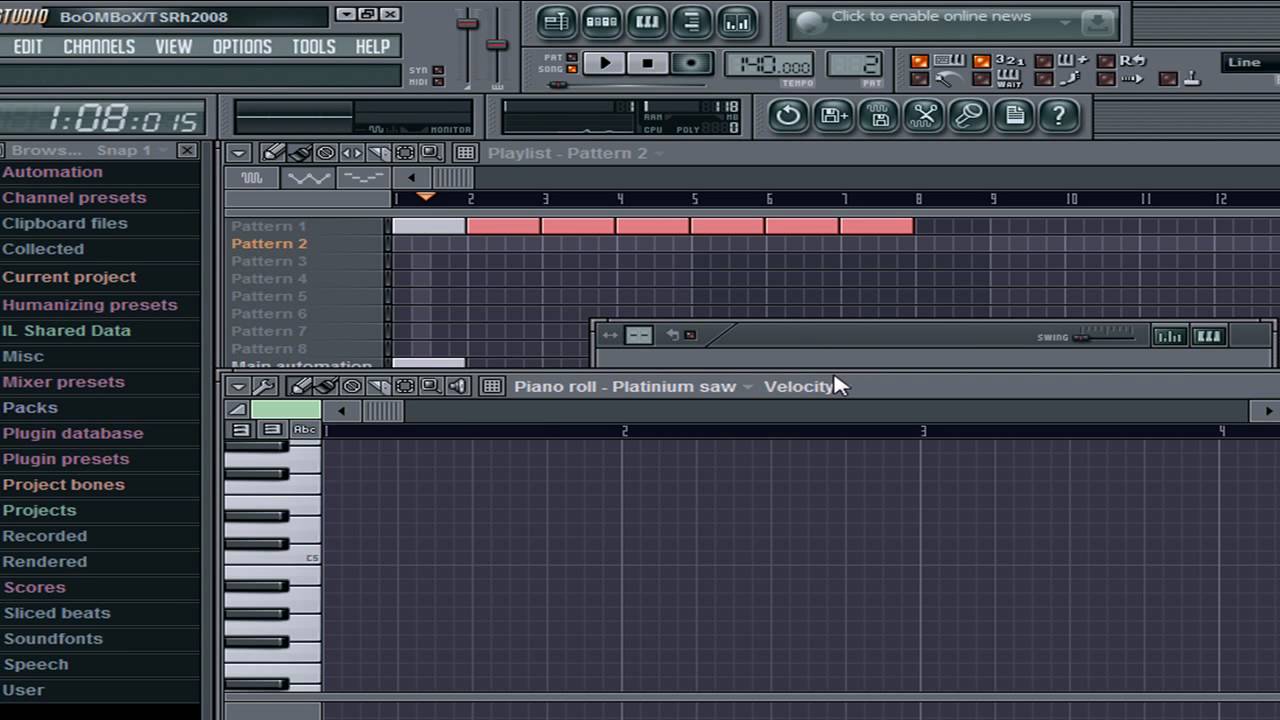Show the browser panel from the top toolbar
Screen dimensions: 1280x720
click(691, 21)
